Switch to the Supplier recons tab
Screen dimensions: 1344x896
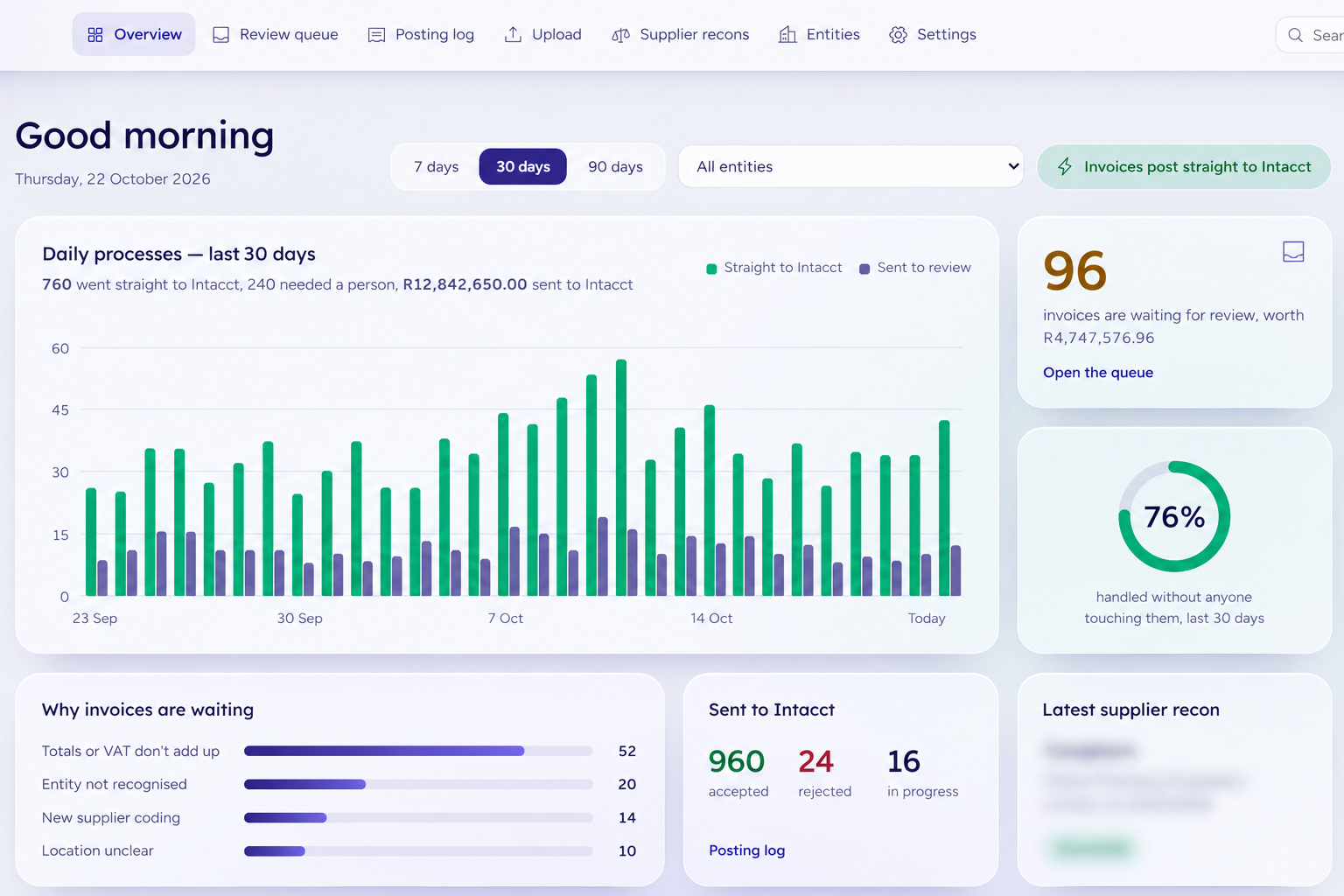681,35
